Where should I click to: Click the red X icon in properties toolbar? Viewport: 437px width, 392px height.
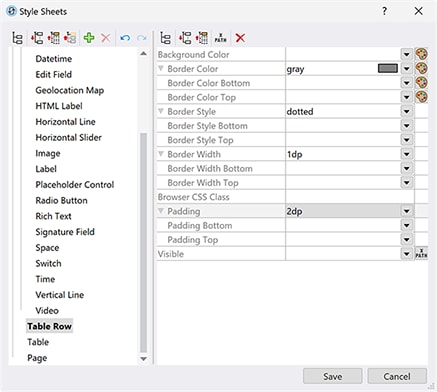click(240, 38)
